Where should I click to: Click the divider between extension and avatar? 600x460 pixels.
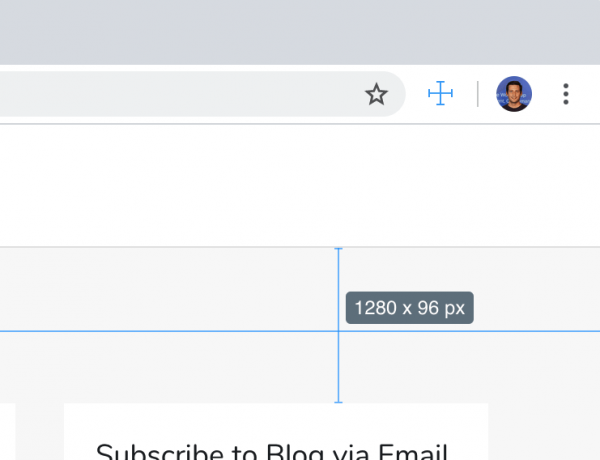coord(478,94)
